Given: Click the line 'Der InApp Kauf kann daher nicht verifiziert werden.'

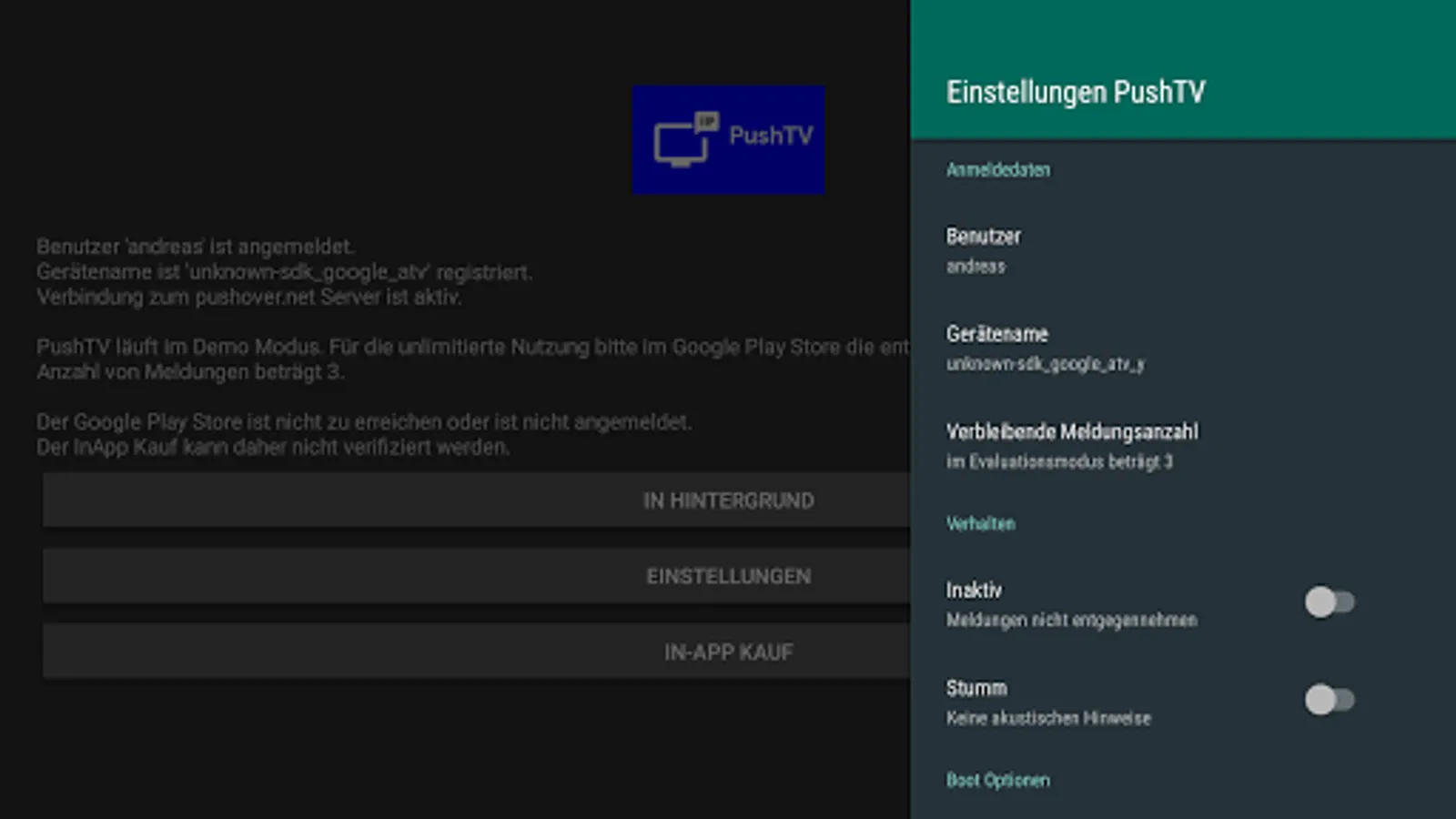Looking at the screenshot, I should (x=273, y=447).
